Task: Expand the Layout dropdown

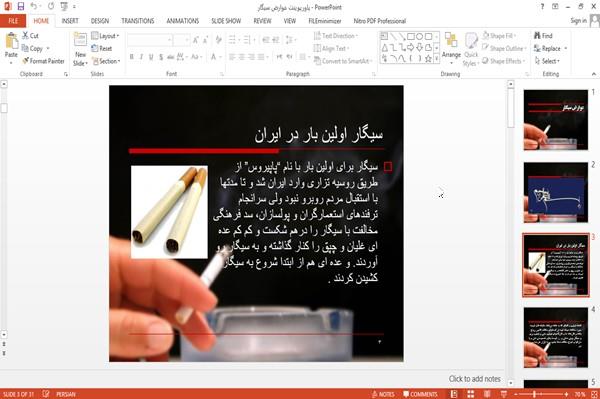Action: click(105, 36)
